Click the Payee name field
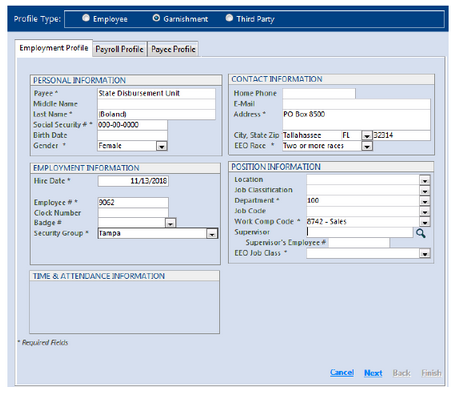 (156, 93)
